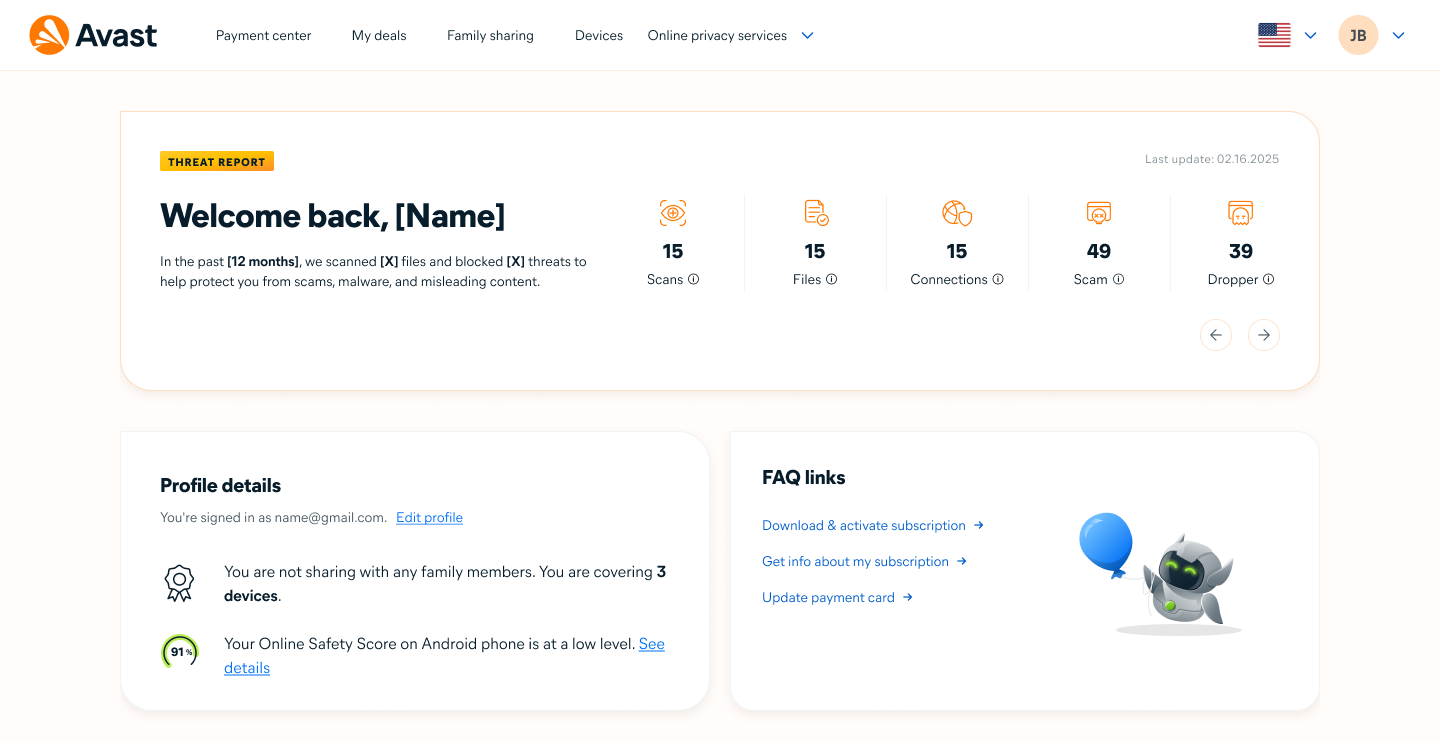
Task: Open the info tooltip next to Scam
Action: coord(1119,280)
